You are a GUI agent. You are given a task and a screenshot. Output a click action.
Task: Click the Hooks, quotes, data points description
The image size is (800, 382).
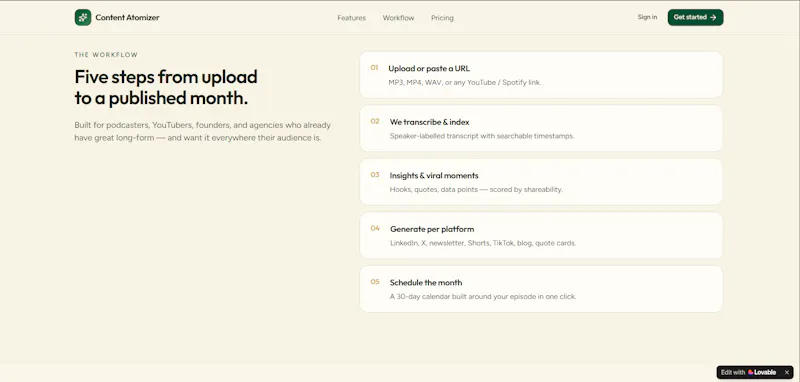(477, 190)
